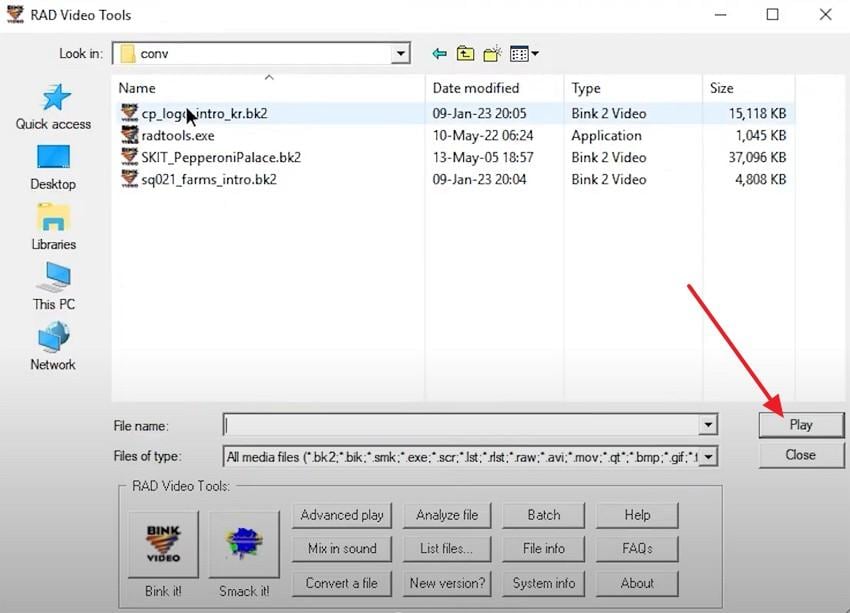The height and width of the screenshot is (613, 850).
Task: Maximize the RAD Video Tools window
Action: tap(772, 15)
